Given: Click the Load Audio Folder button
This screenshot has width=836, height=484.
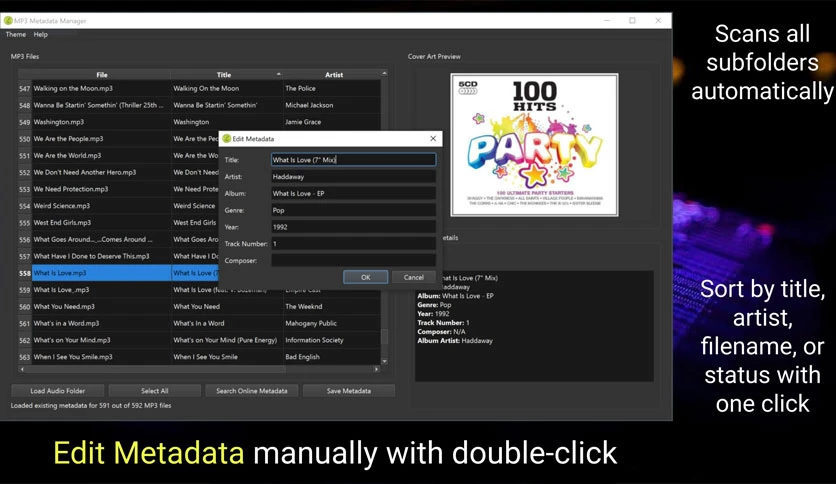Looking at the screenshot, I should (x=58, y=391).
